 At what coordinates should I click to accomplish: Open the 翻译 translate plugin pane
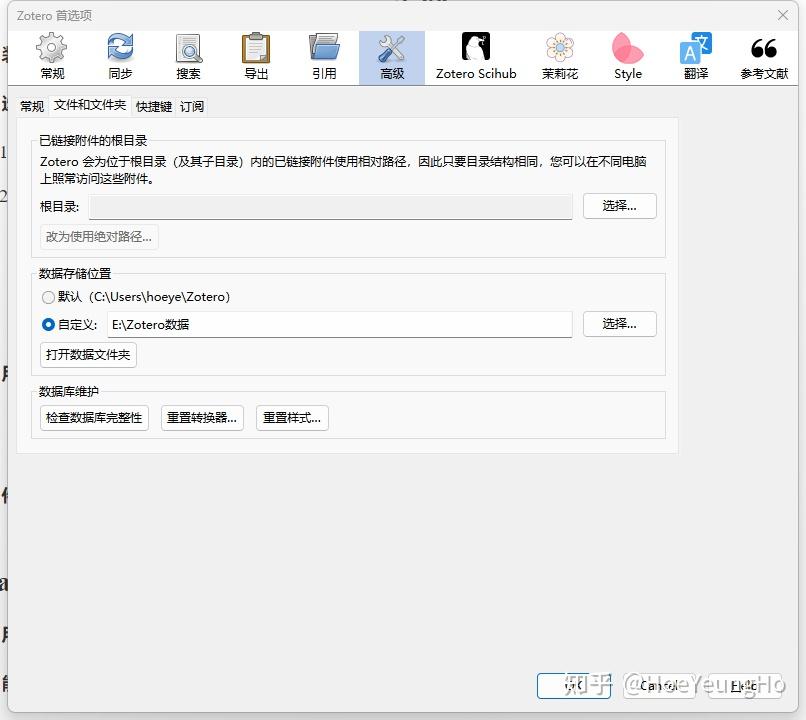click(696, 57)
